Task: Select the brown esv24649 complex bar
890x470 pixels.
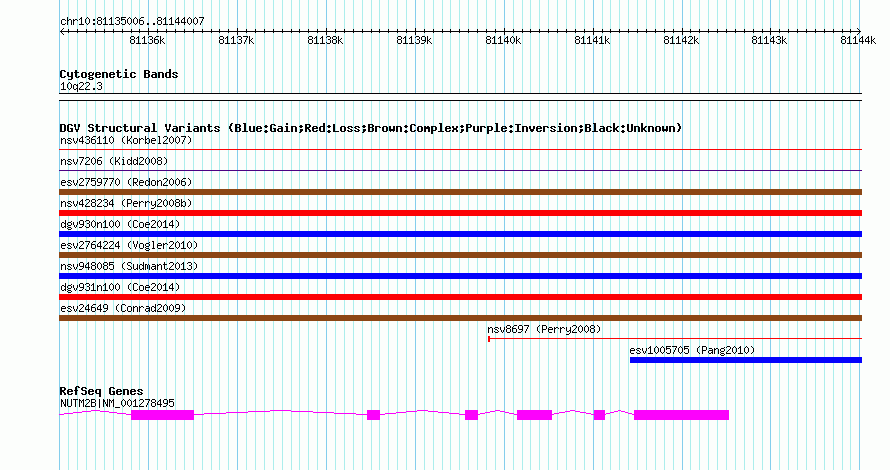Action: point(460,318)
